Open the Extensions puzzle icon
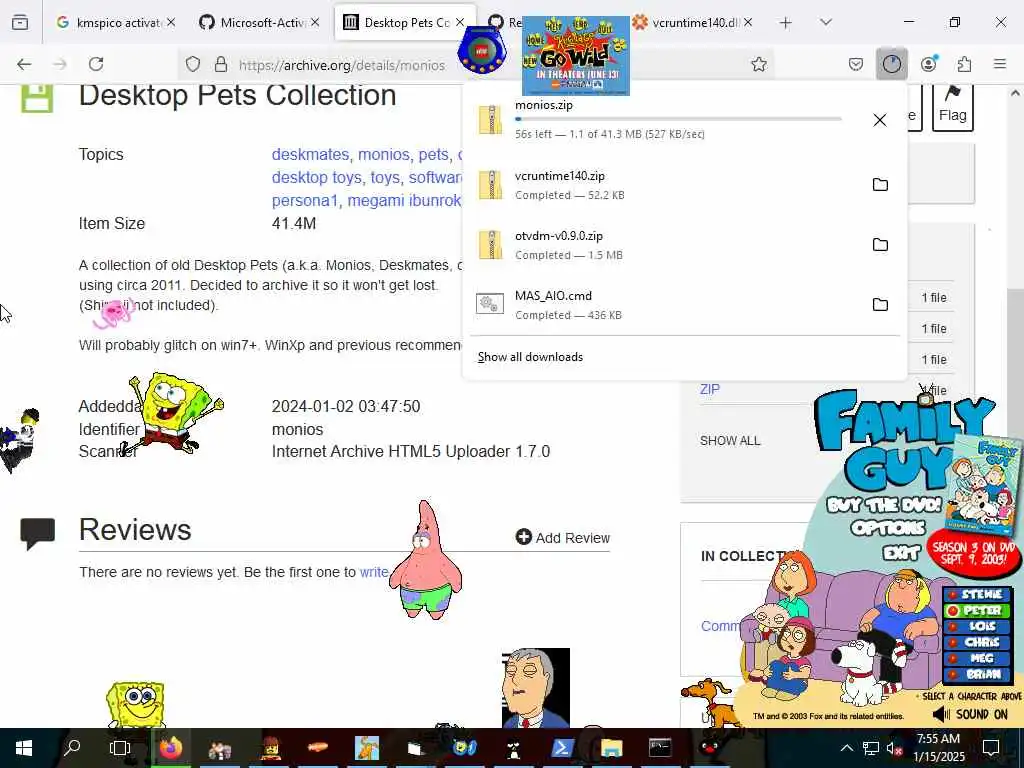This screenshot has height=768, width=1024. point(964,64)
